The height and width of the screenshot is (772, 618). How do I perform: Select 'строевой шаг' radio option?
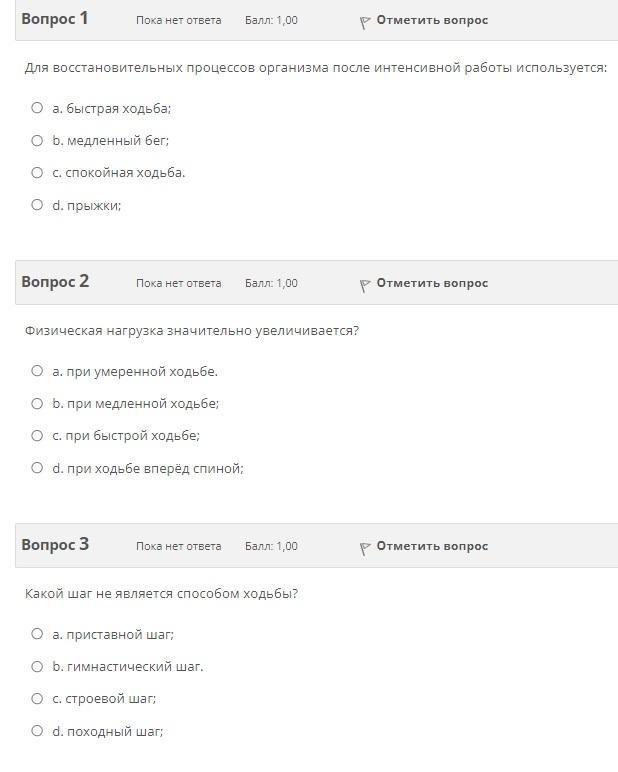tap(37, 698)
